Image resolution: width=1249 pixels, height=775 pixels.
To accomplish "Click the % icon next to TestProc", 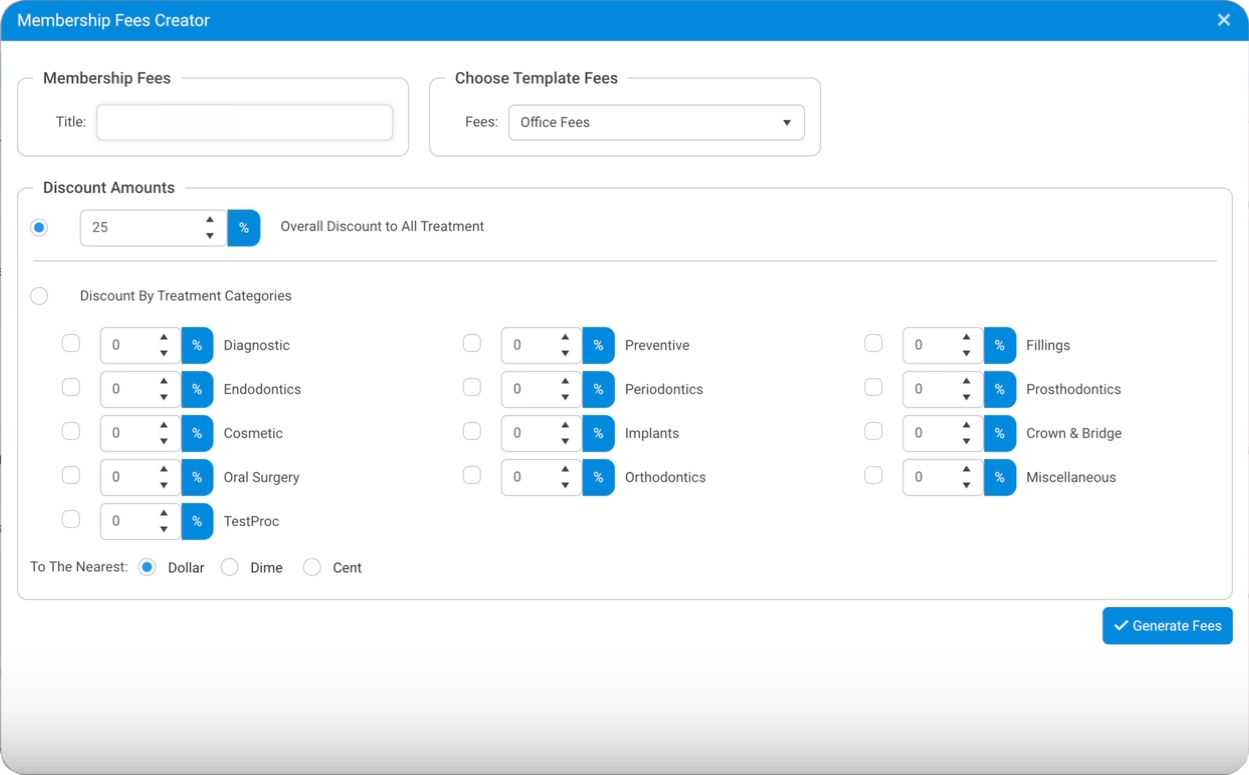I will click(x=197, y=521).
